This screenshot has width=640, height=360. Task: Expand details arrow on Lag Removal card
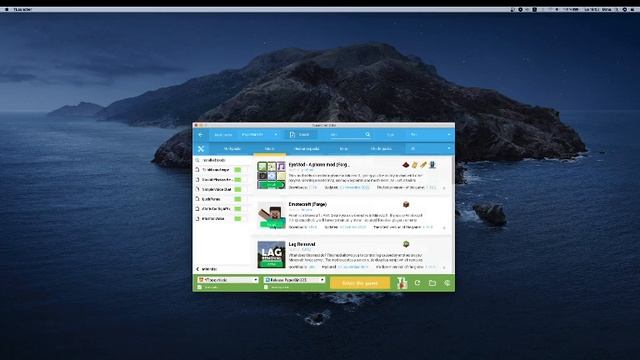click(x=444, y=267)
